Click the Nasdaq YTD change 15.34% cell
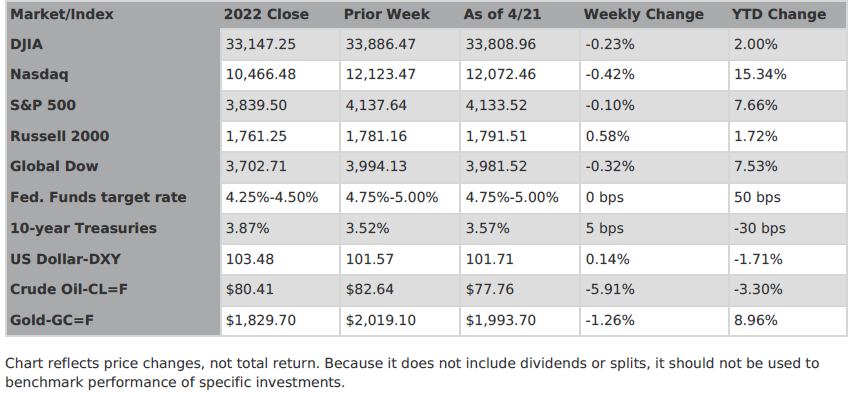The image size is (848, 393). (x=787, y=75)
